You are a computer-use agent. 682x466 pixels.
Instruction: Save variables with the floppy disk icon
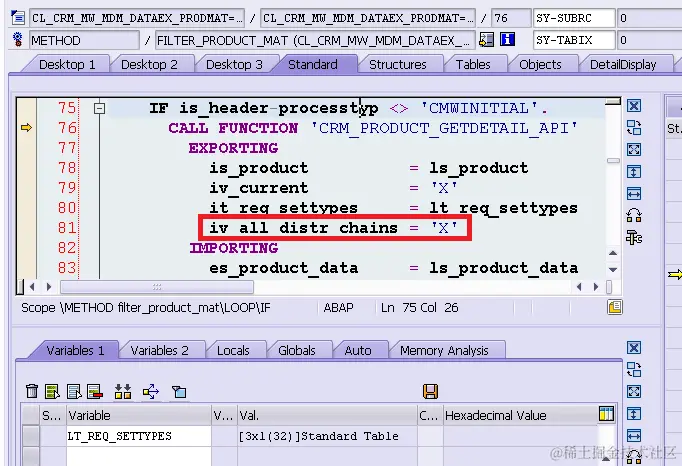430,391
